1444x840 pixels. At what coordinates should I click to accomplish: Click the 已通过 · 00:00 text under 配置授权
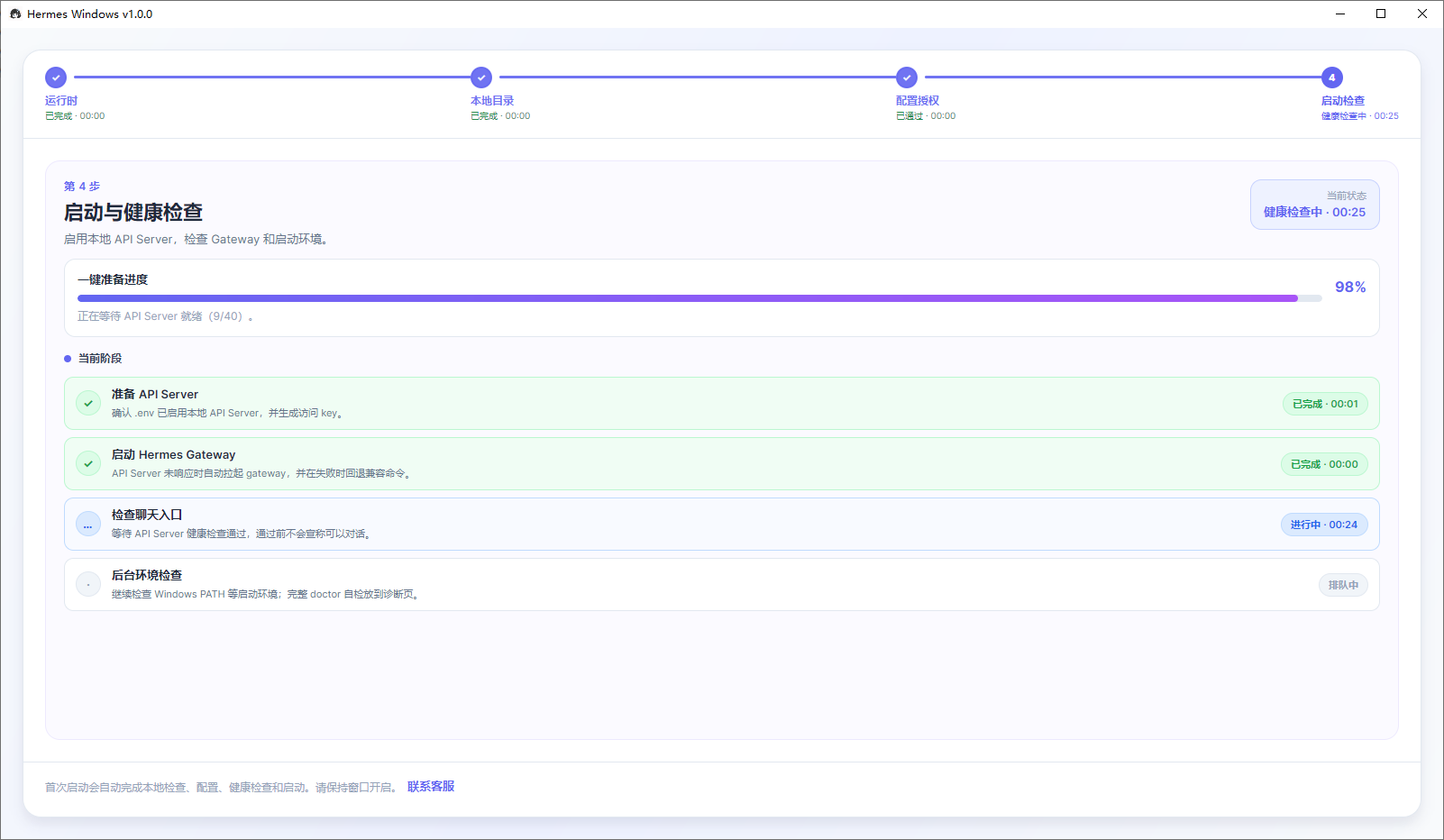(x=926, y=116)
